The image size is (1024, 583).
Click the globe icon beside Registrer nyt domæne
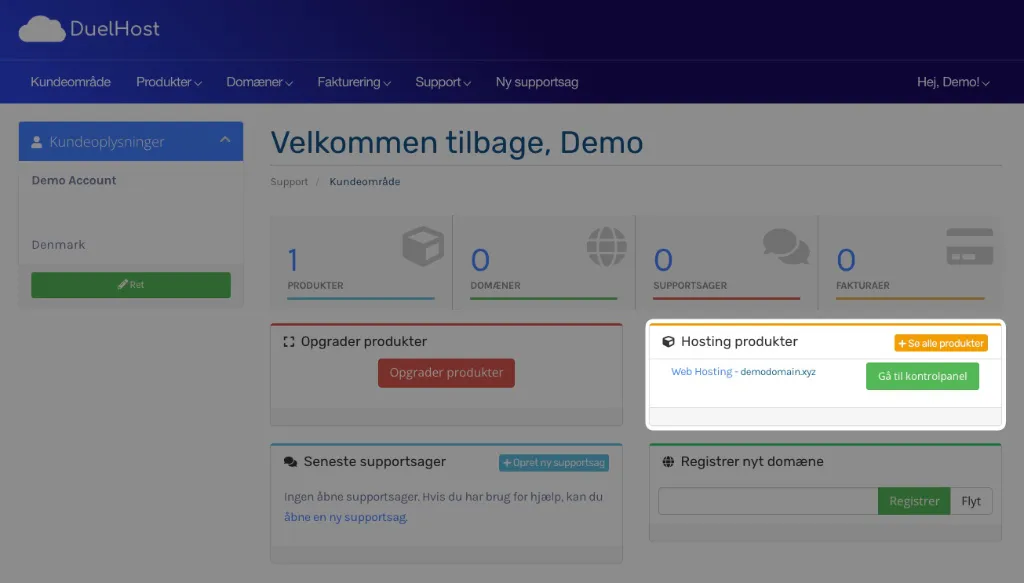point(668,462)
